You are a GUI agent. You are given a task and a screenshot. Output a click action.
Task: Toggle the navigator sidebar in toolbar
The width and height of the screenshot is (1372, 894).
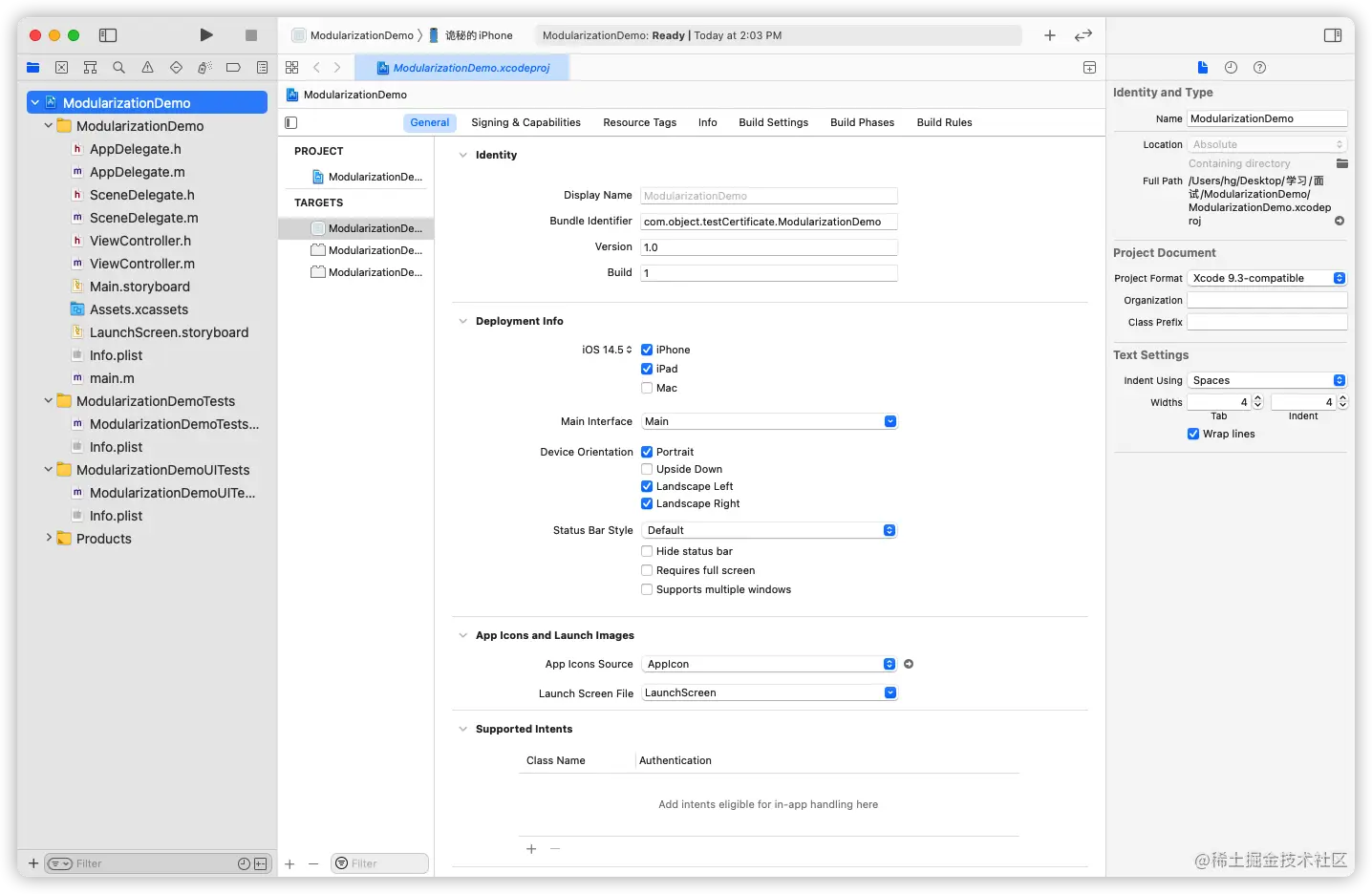coord(108,35)
